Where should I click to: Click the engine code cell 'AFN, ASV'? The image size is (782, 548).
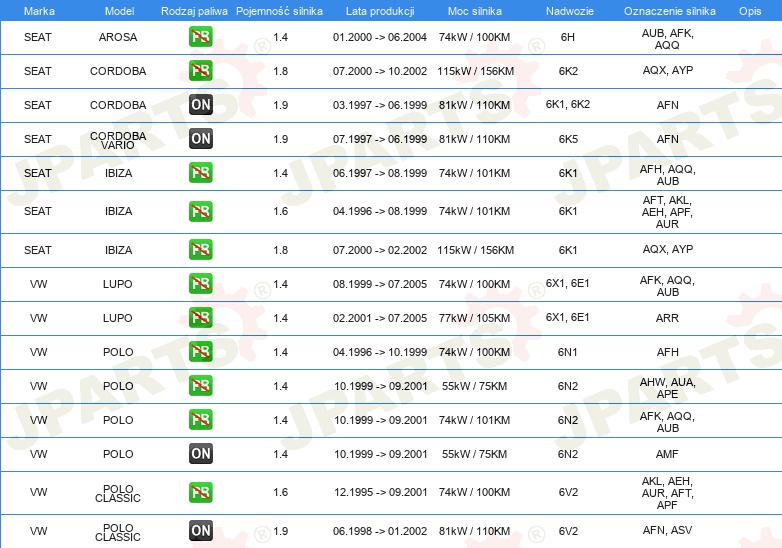click(667, 530)
